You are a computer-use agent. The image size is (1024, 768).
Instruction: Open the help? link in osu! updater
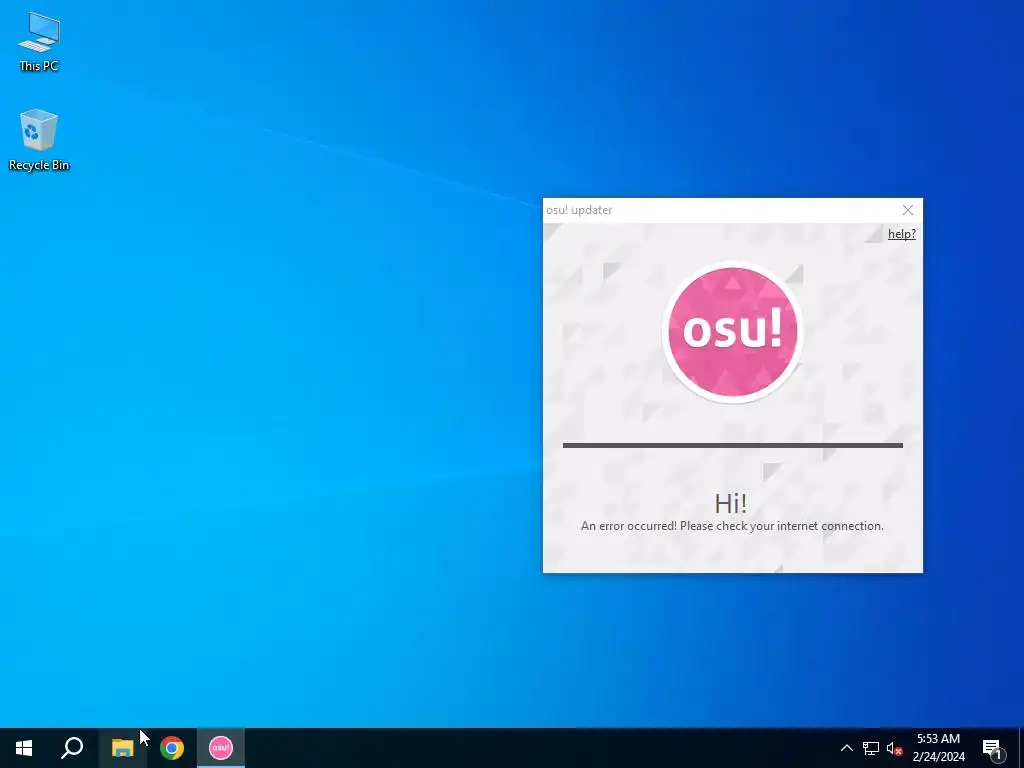(x=901, y=234)
